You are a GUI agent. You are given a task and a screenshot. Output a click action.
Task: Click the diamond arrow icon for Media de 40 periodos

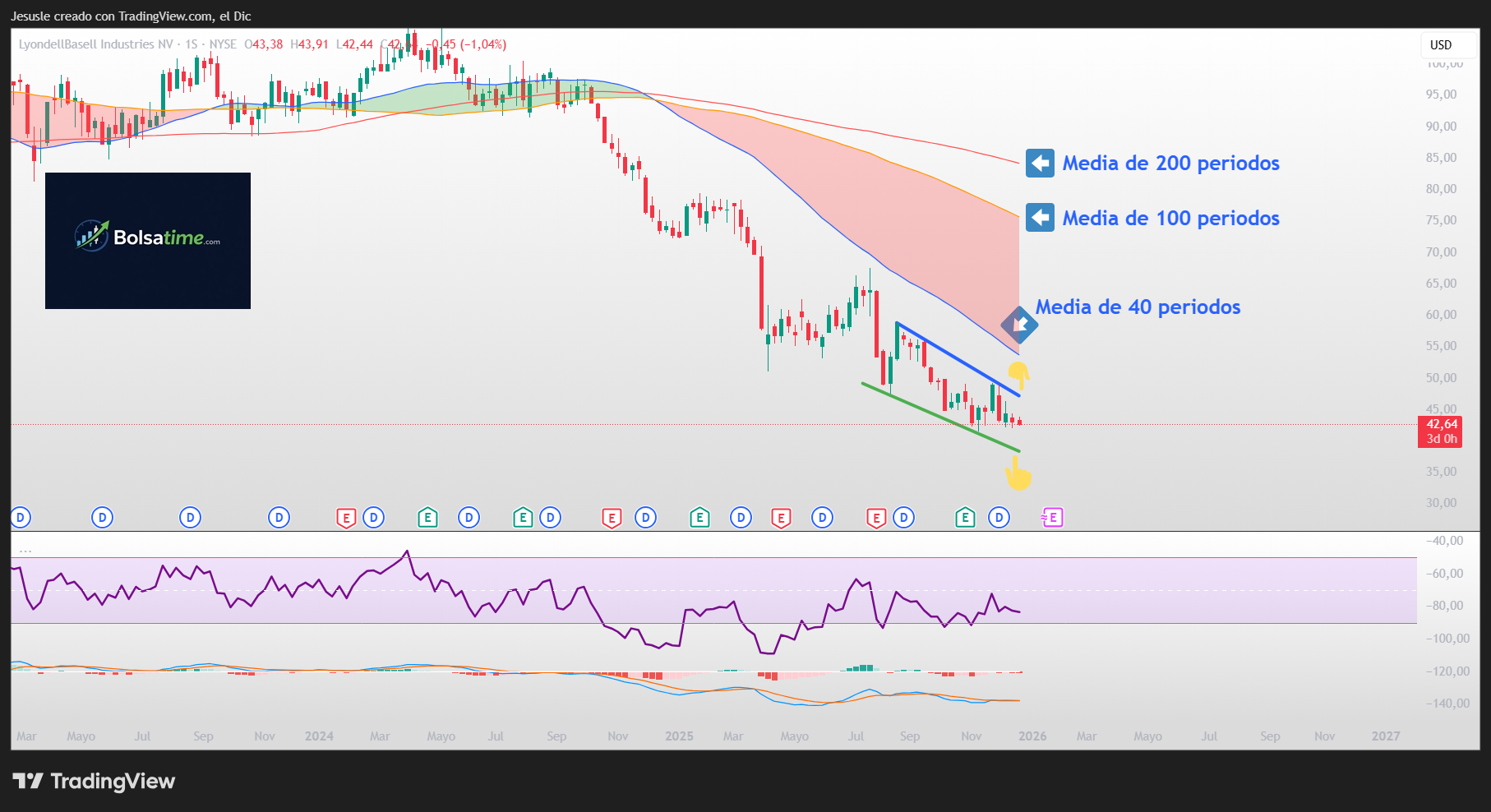[1021, 324]
